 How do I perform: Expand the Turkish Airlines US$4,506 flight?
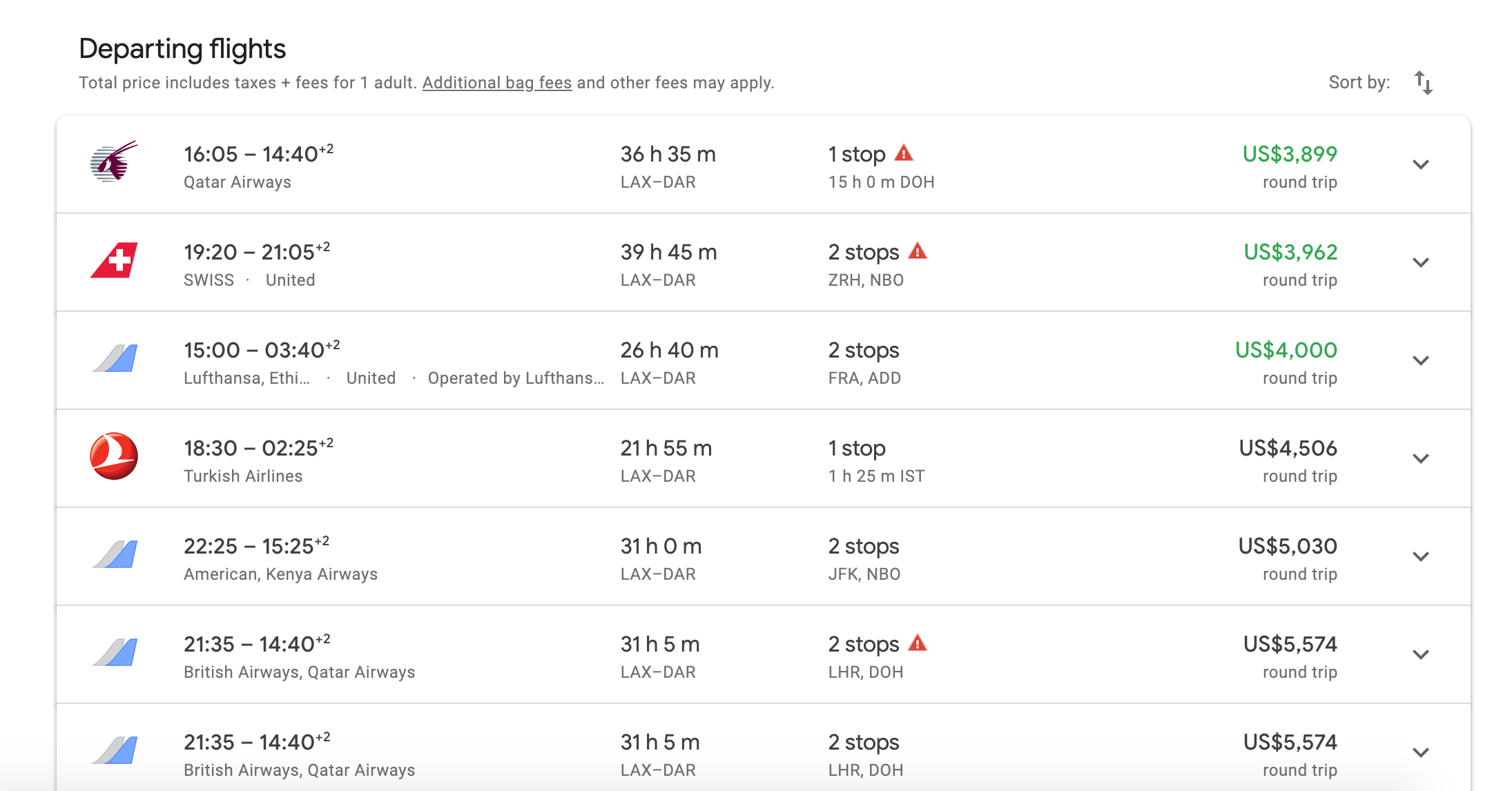point(1420,458)
